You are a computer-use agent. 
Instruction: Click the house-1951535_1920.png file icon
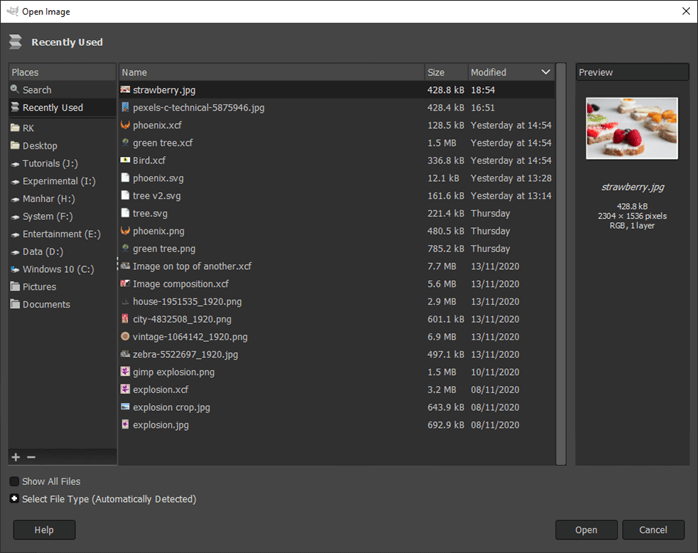[125, 301]
